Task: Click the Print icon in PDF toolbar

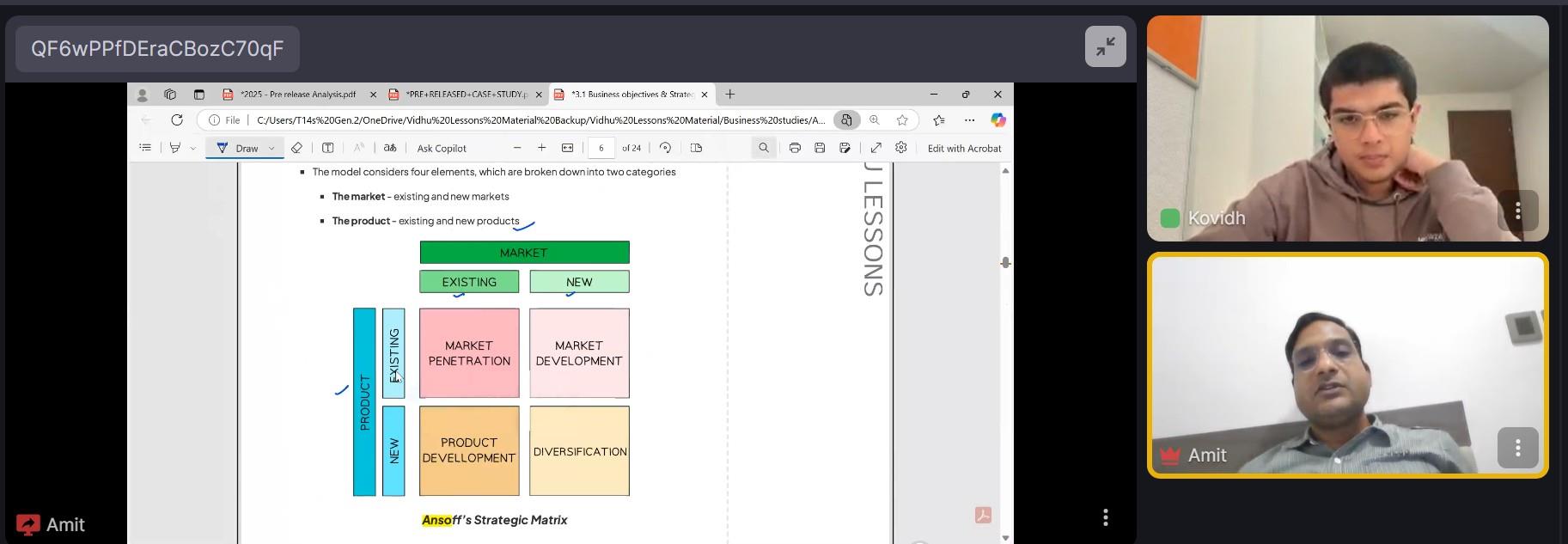Action: click(x=795, y=148)
